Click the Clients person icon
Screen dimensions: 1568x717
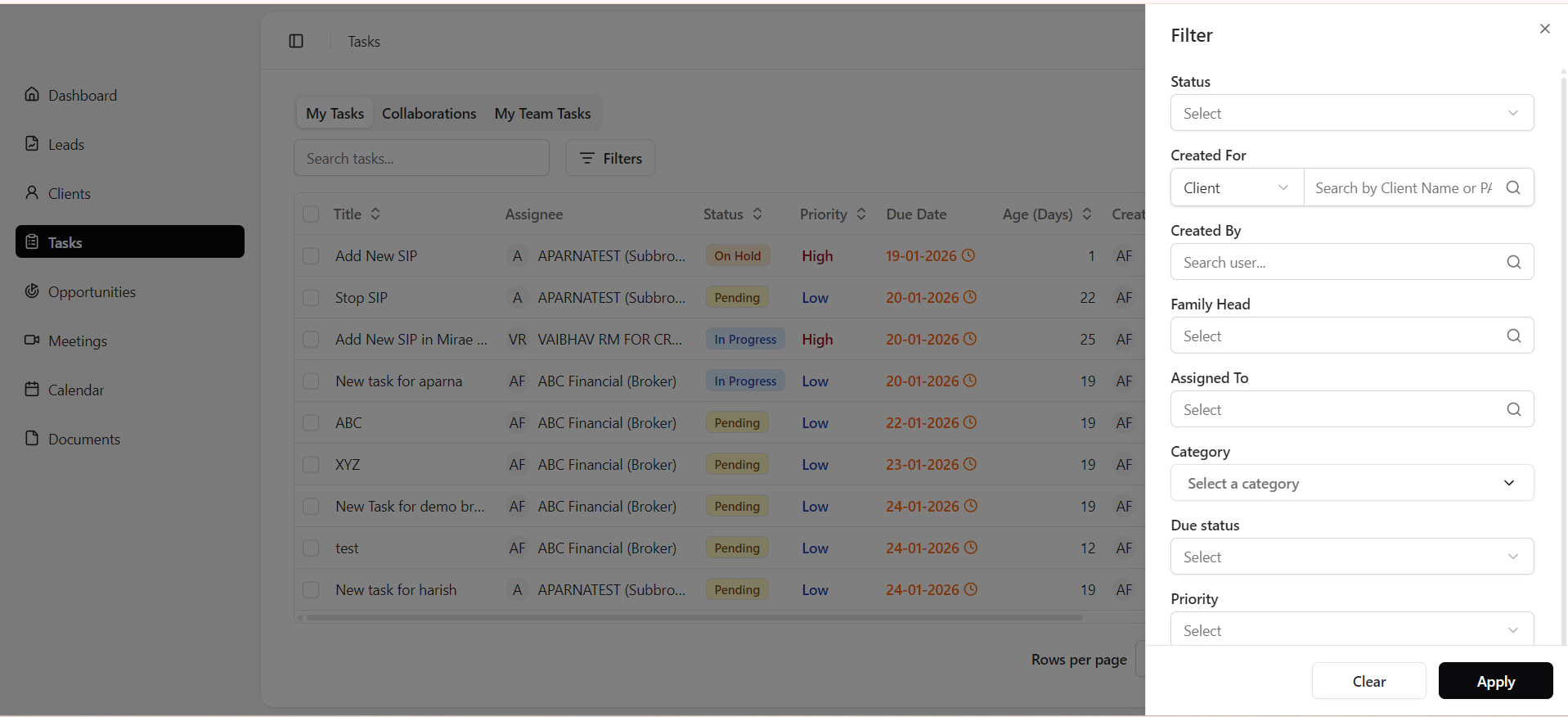click(32, 192)
